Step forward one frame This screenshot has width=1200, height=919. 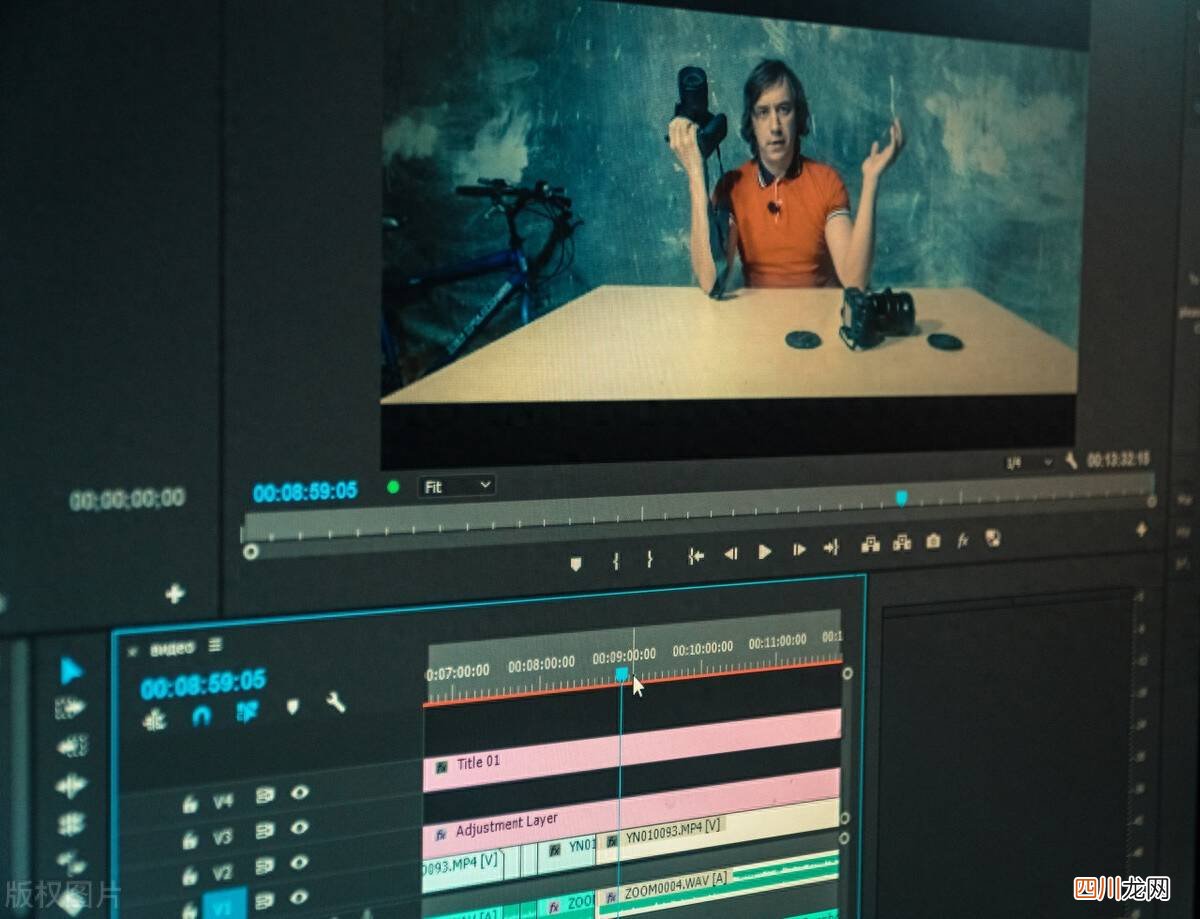click(x=799, y=549)
